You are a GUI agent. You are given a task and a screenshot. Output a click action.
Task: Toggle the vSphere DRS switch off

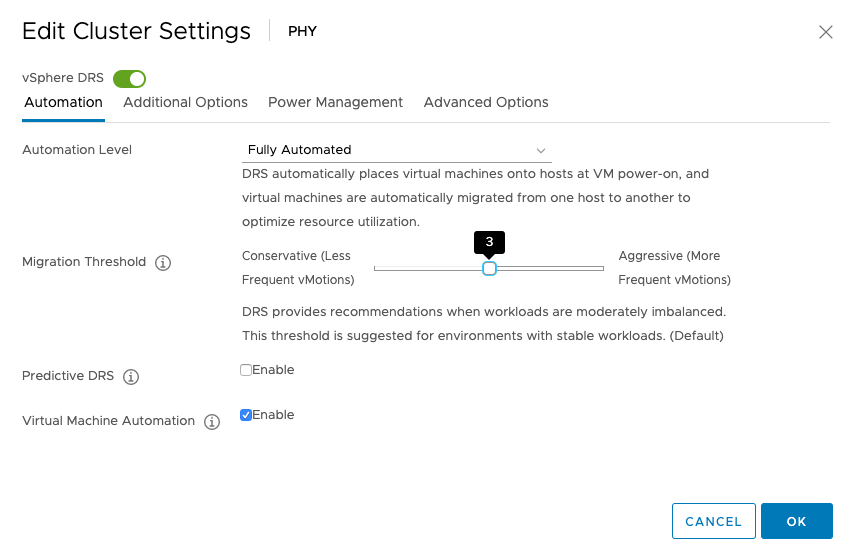pyautogui.click(x=130, y=78)
